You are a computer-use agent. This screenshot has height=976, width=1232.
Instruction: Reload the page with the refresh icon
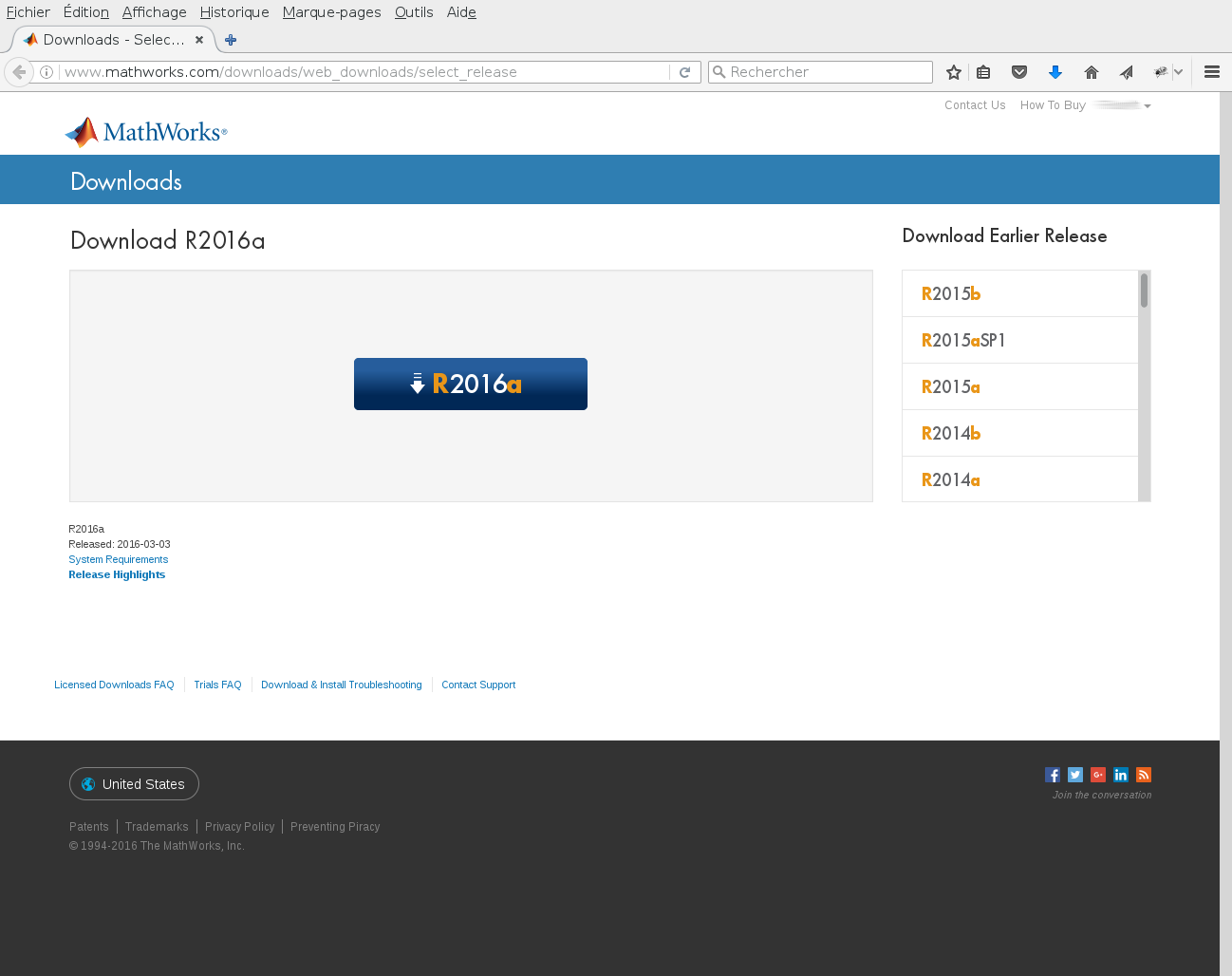684,72
